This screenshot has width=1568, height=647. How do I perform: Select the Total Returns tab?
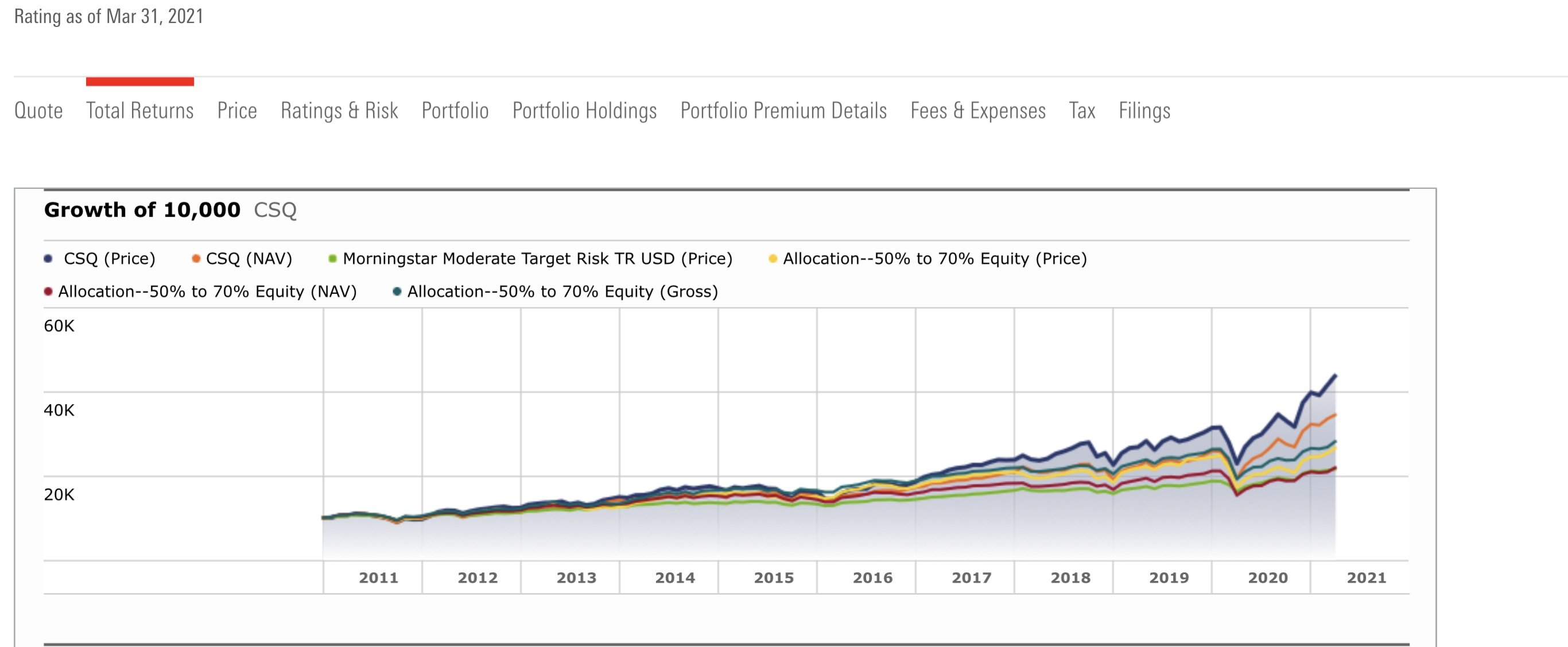pos(139,111)
